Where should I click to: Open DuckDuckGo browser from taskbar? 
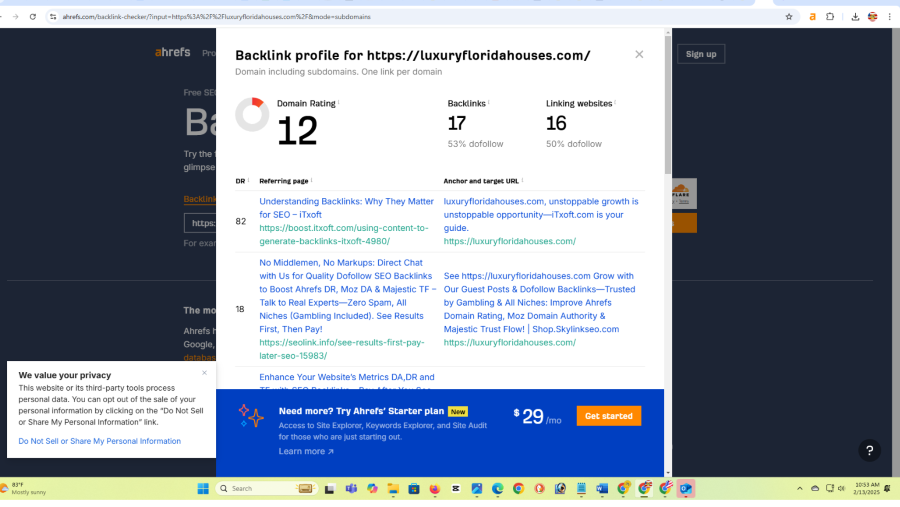tap(539, 489)
